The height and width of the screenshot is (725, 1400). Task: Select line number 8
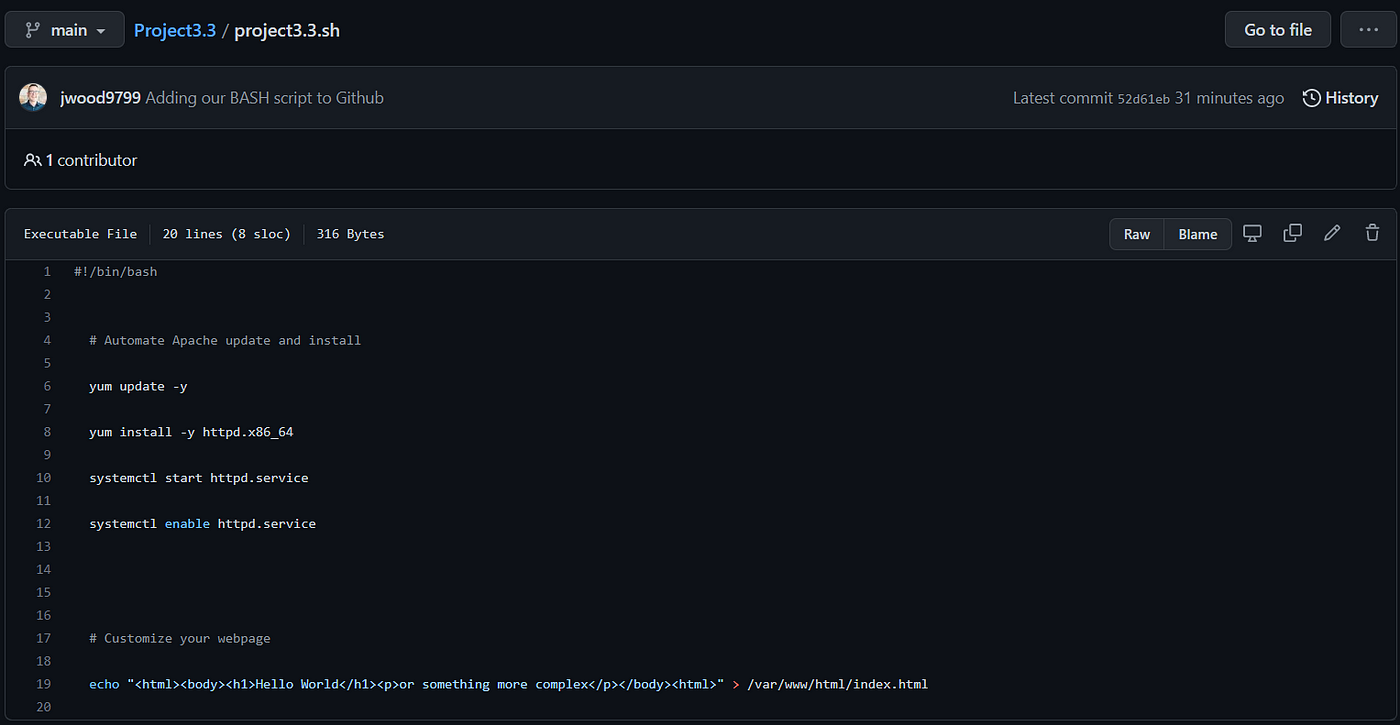[46, 433]
